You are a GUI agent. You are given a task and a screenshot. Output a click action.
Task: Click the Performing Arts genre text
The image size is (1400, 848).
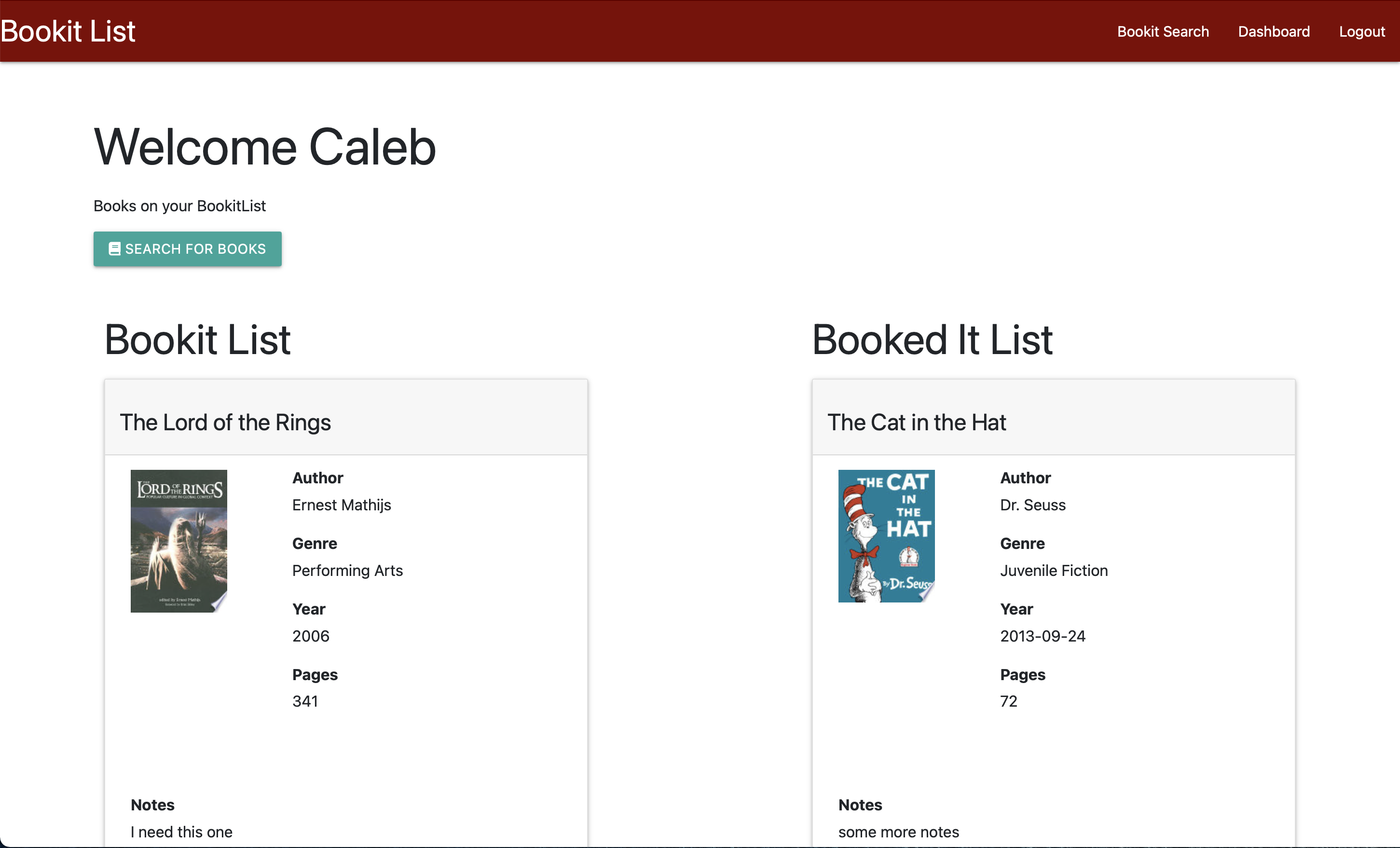347,570
